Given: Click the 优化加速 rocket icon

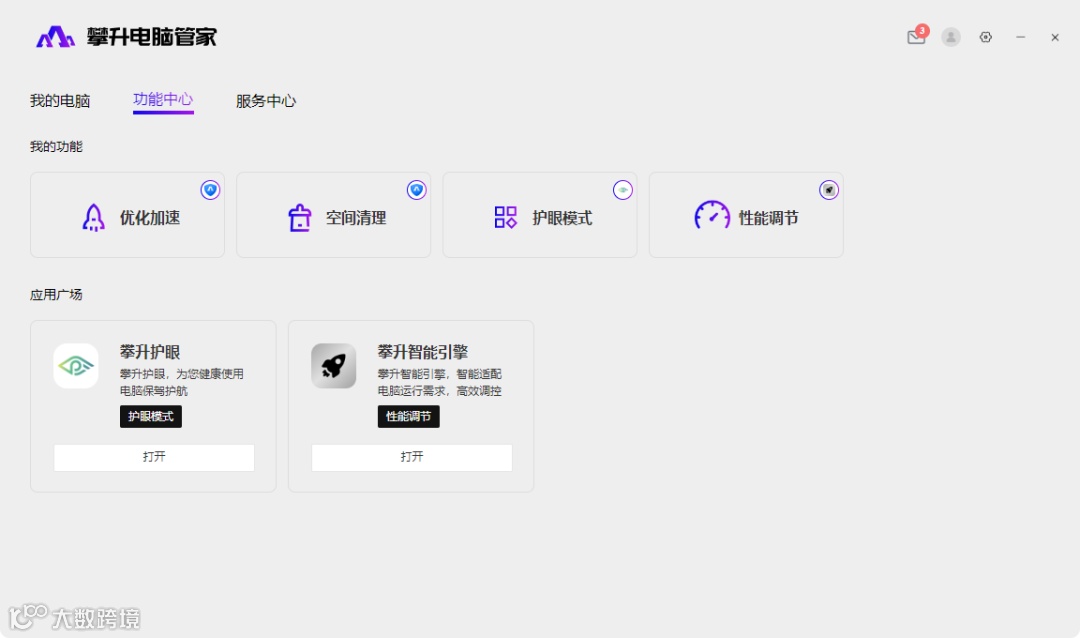Looking at the screenshot, I should pyautogui.click(x=94, y=218).
